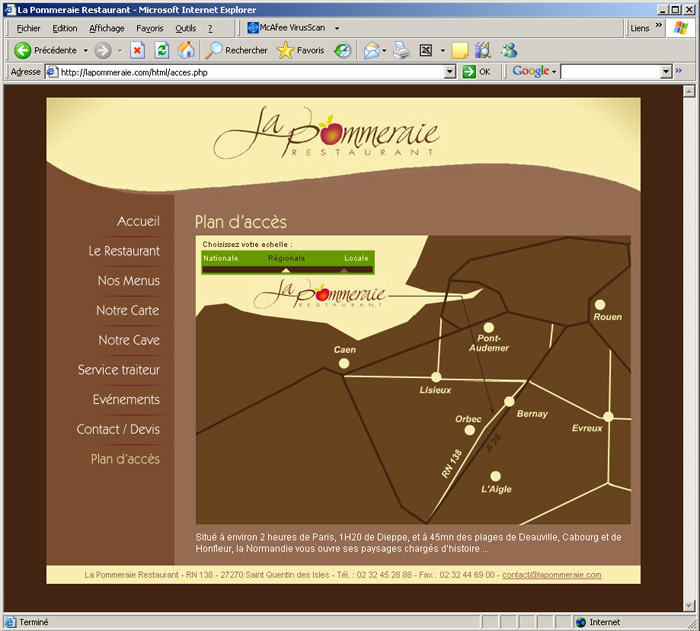This screenshot has width=700, height=631.
Task: Switch the map scale to Locale
Action: click(x=356, y=258)
